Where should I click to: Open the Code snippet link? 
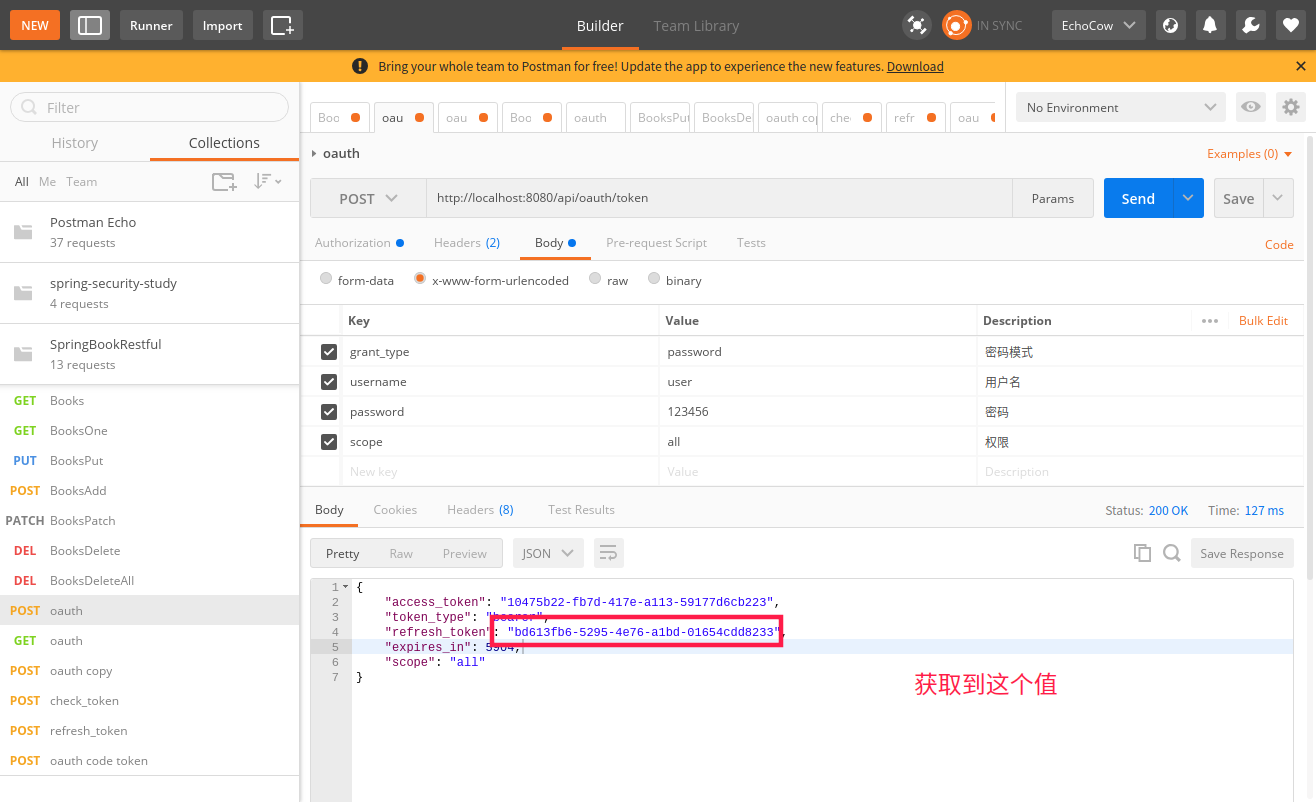tap(1279, 244)
